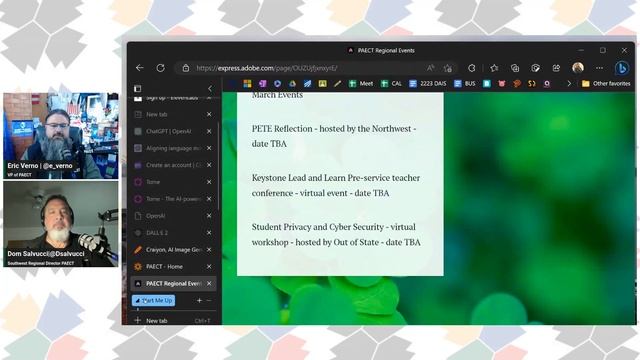Image resolution: width=640 pixels, height=360 pixels.
Task: Switch to the Create an account tab
Action: (172, 165)
